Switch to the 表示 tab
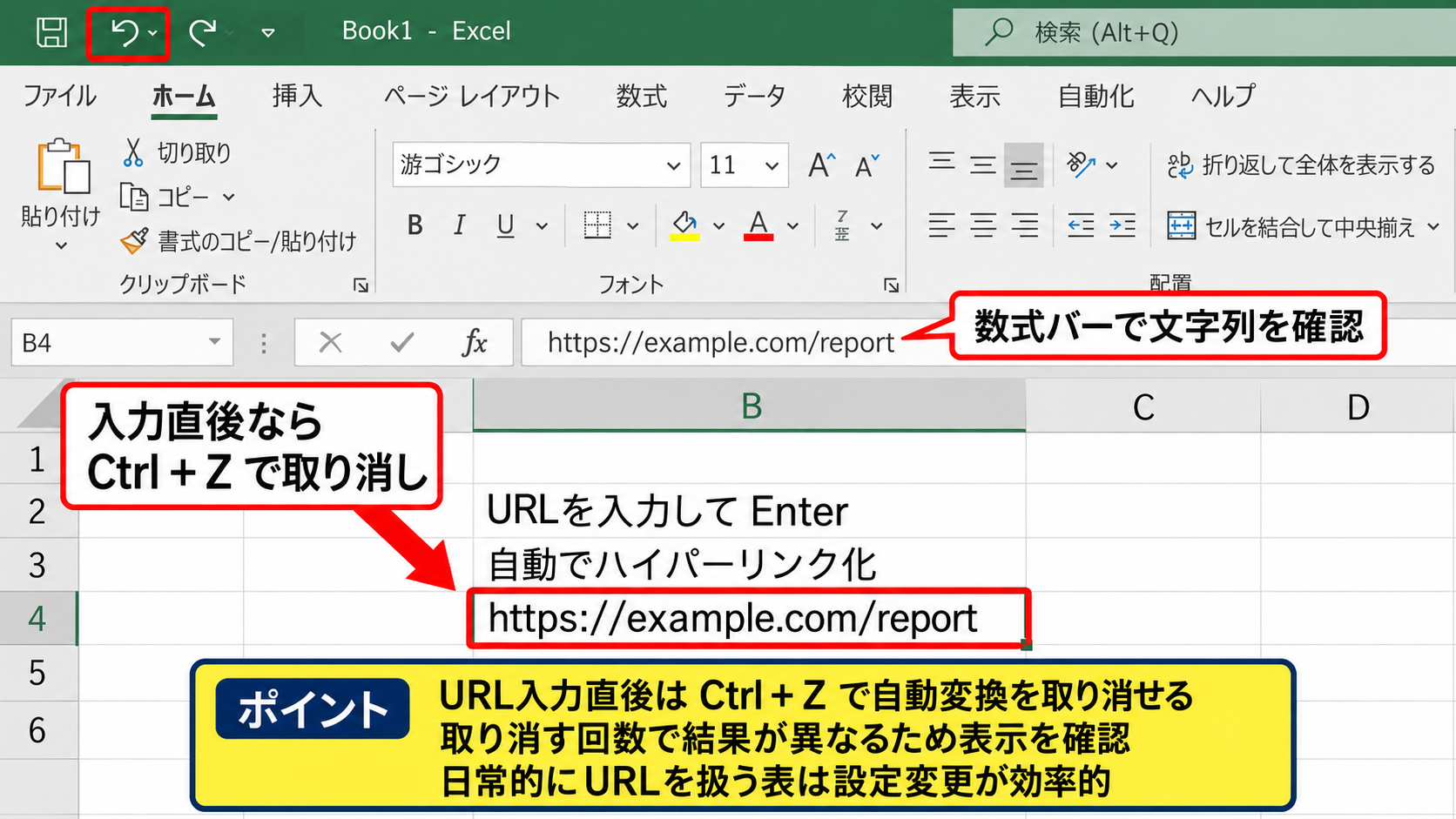 click(x=974, y=96)
